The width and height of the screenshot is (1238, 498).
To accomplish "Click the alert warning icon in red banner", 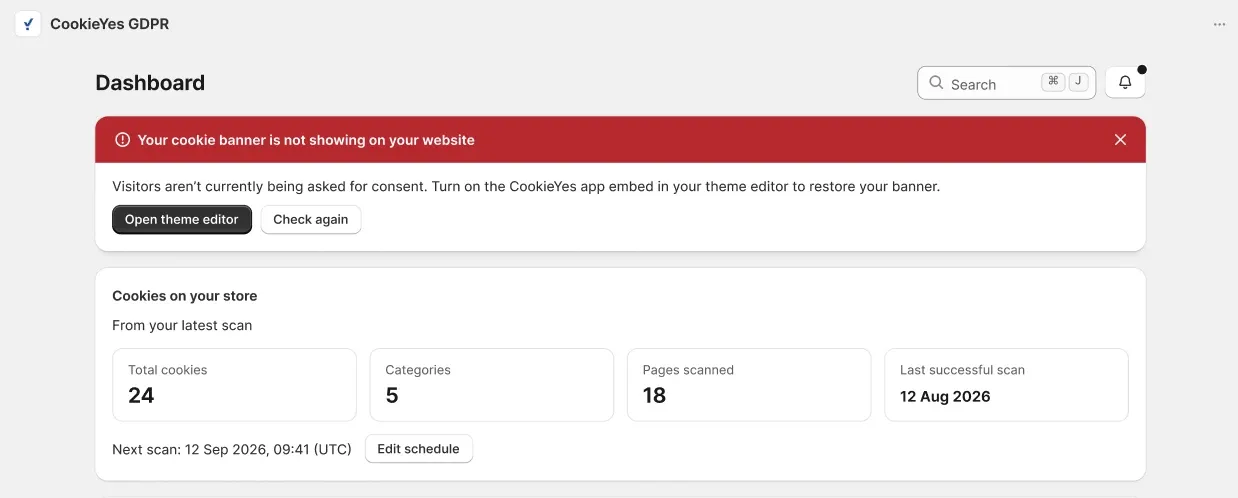I will pos(122,140).
